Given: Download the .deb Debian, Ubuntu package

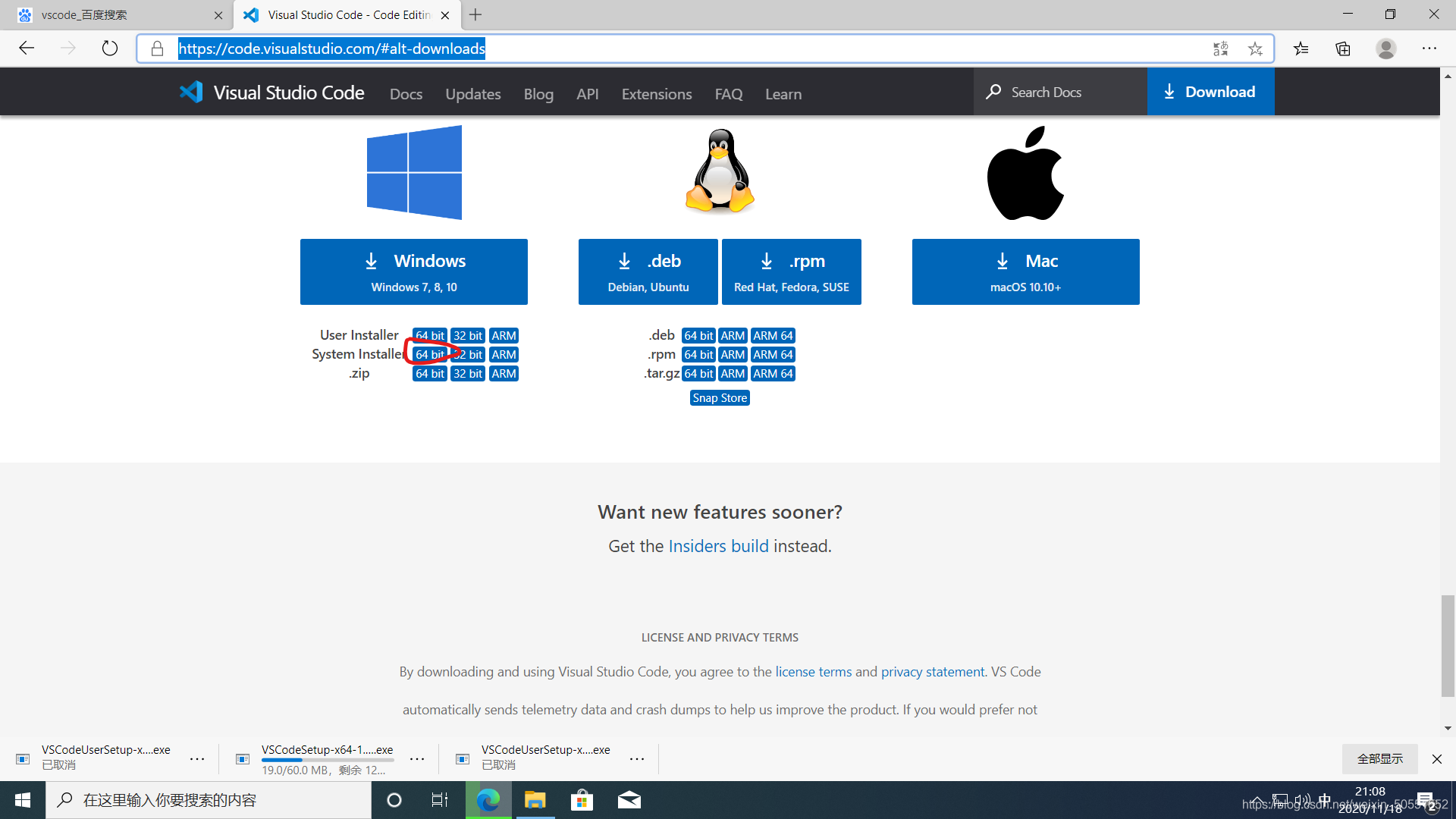Looking at the screenshot, I should (648, 271).
